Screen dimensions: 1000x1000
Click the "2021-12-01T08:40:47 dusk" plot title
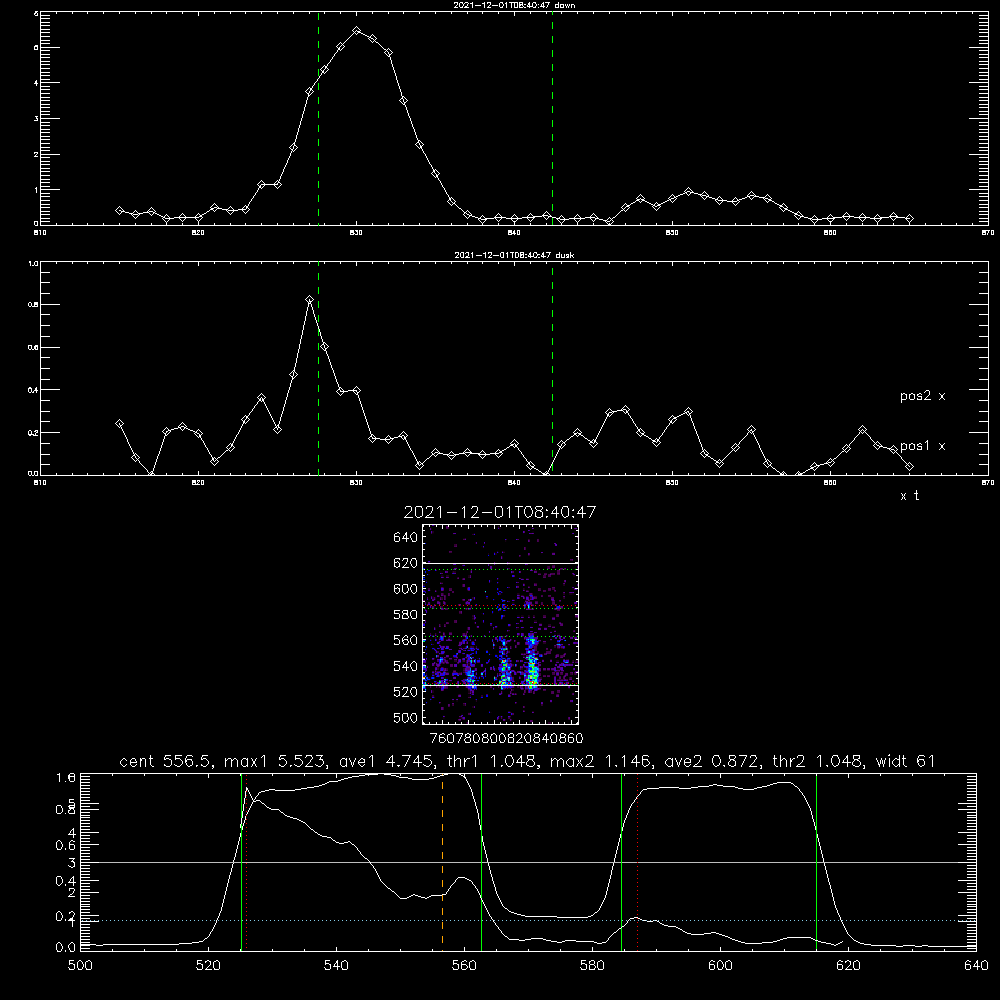[514, 255]
